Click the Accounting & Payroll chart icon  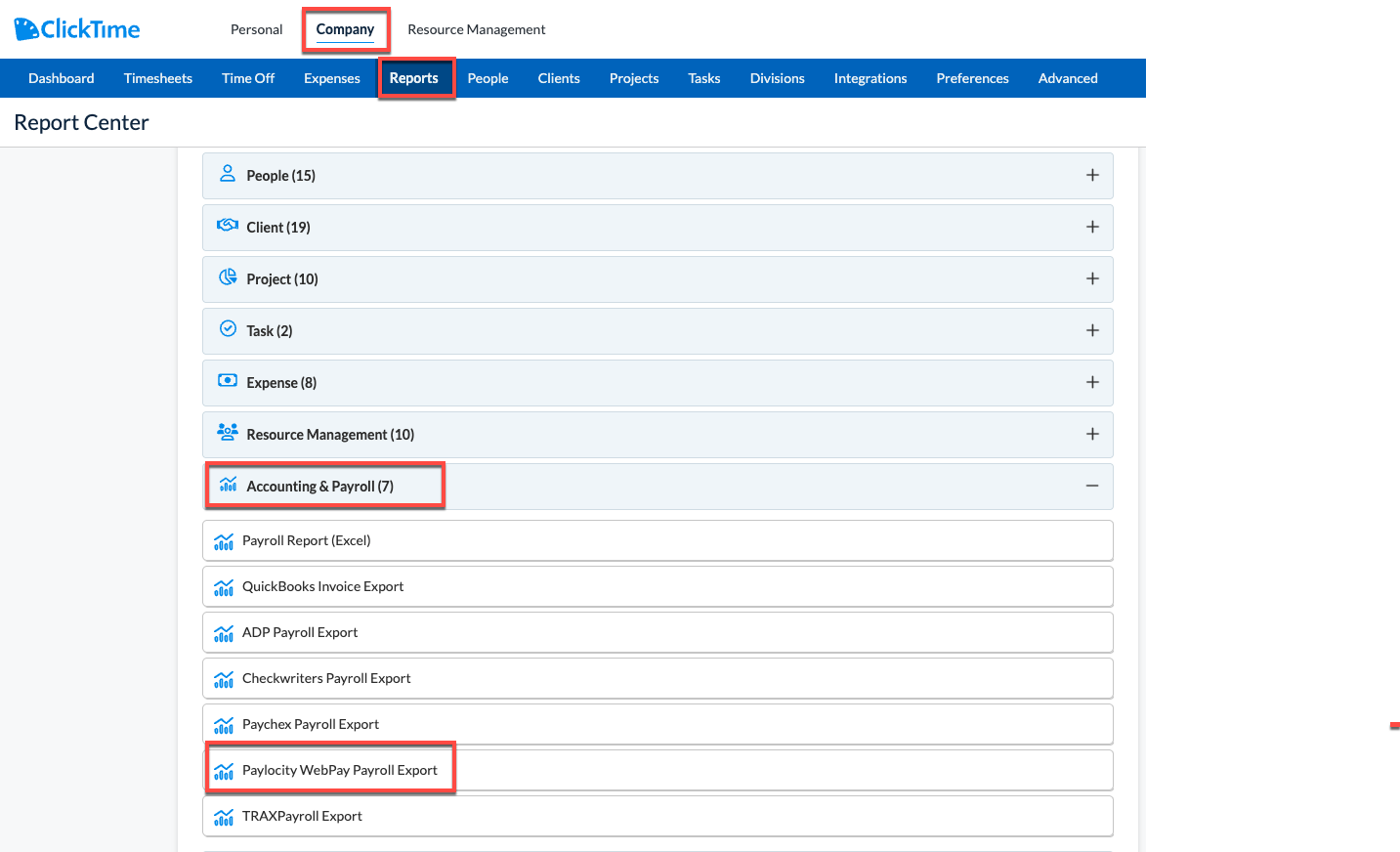click(229, 484)
